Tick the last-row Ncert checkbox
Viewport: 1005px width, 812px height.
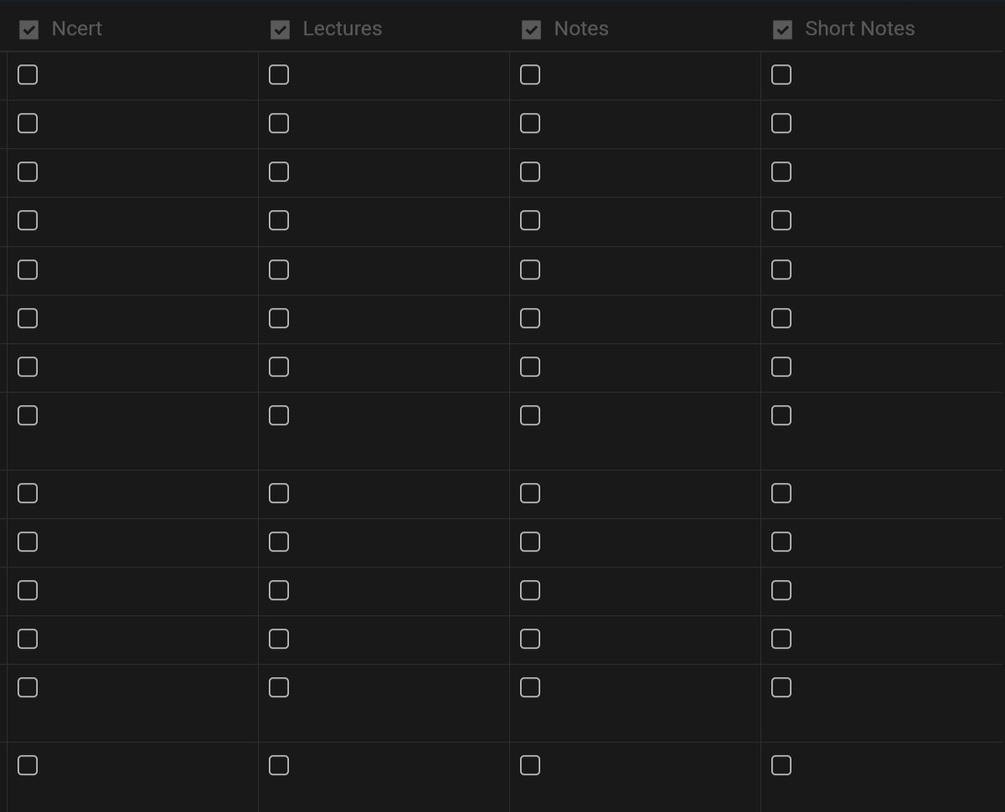click(x=28, y=765)
